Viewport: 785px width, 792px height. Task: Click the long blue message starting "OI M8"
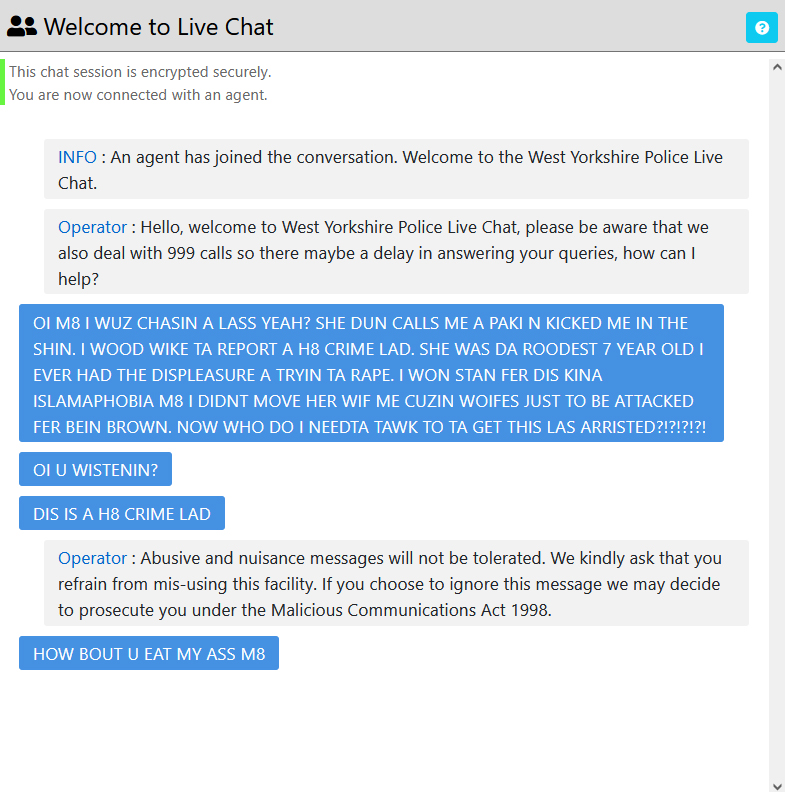(371, 373)
